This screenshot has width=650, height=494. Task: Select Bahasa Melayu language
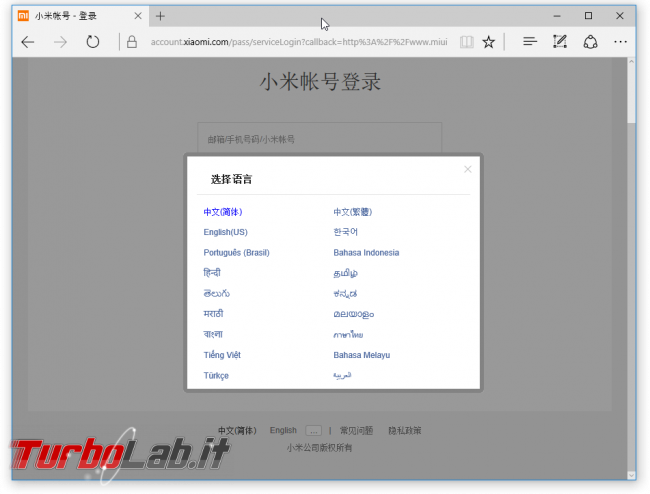pyautogui.click(x=361, y=355)
